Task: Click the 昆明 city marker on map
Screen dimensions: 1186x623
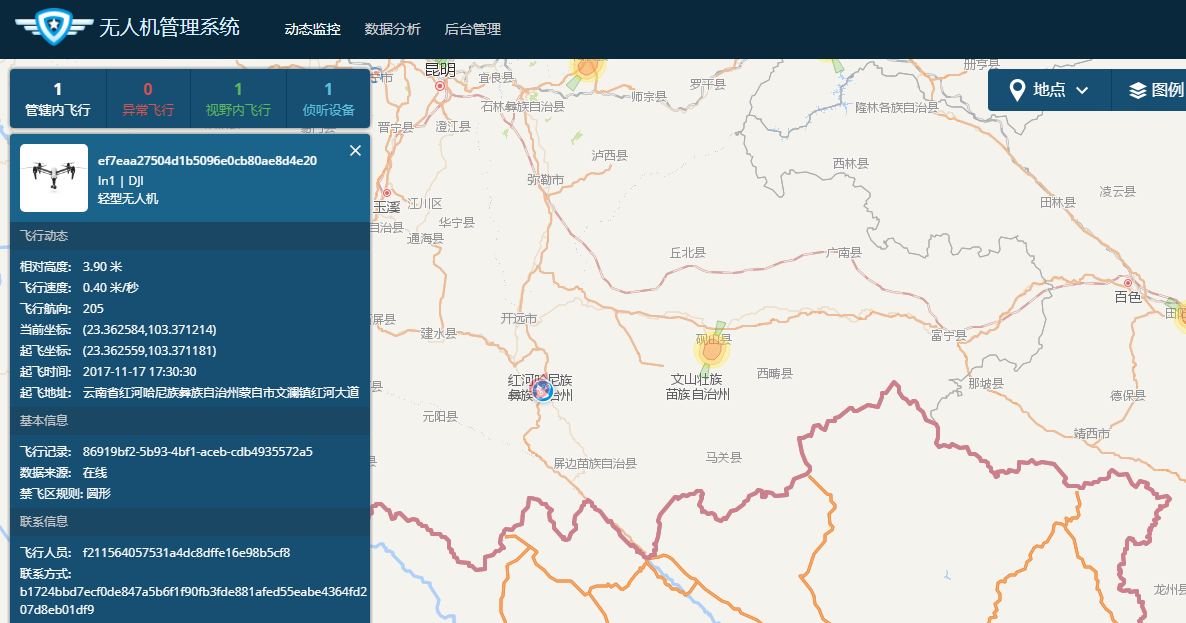Action: 439,86
